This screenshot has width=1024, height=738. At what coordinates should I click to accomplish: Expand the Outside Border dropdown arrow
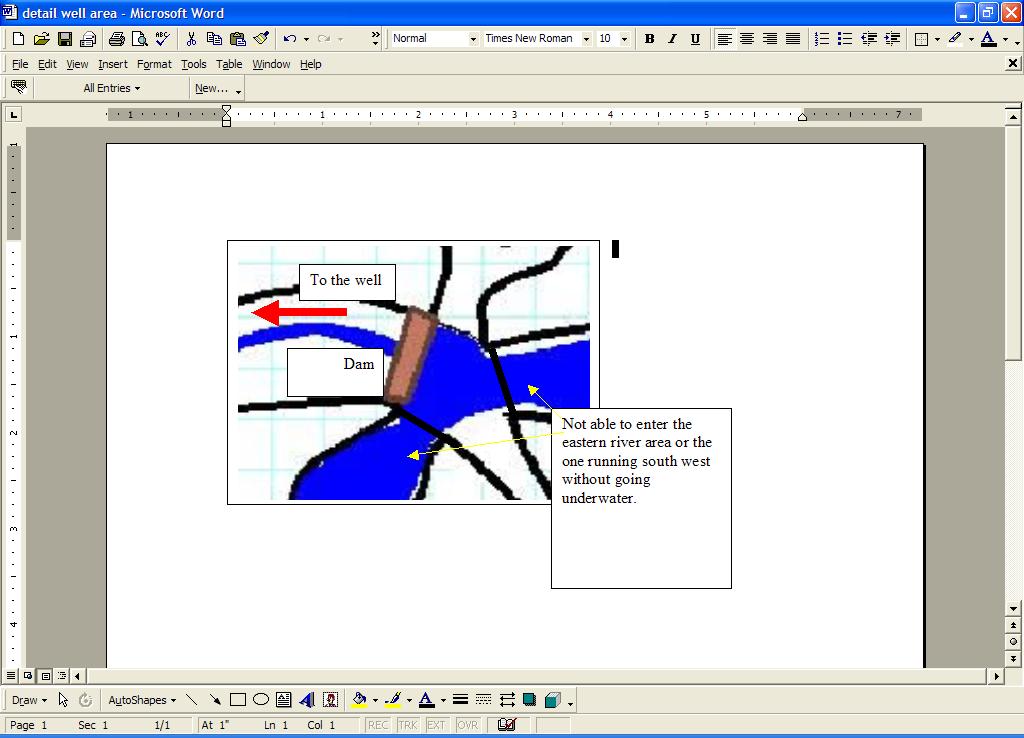coord(937,39)
